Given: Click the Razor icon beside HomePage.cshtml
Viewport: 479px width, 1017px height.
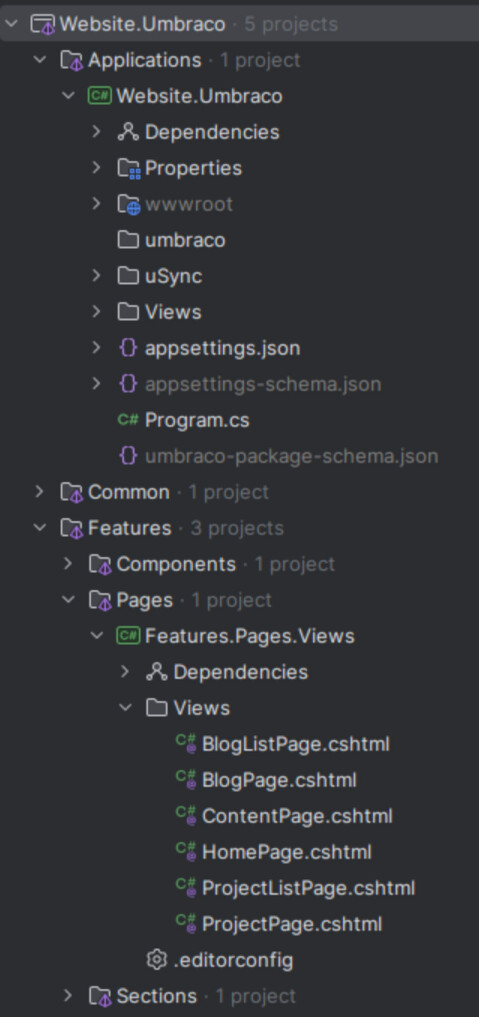Looking at the screenshot, I should [x=186, y=851].
